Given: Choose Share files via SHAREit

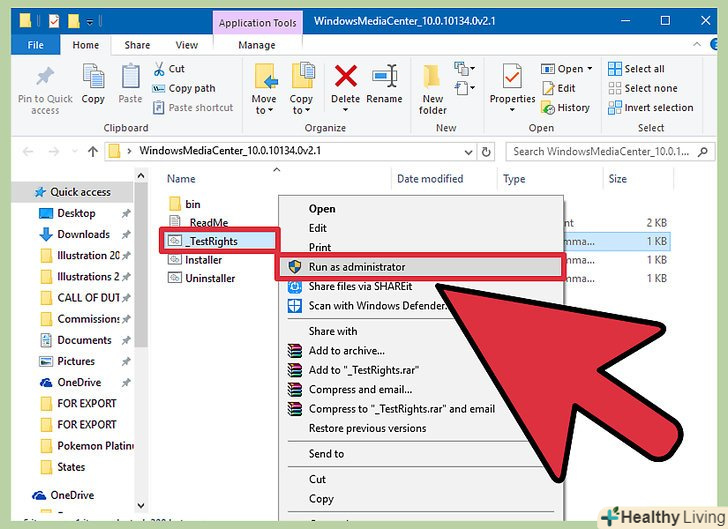Looking at the screenshot, I should coord(360,287).
